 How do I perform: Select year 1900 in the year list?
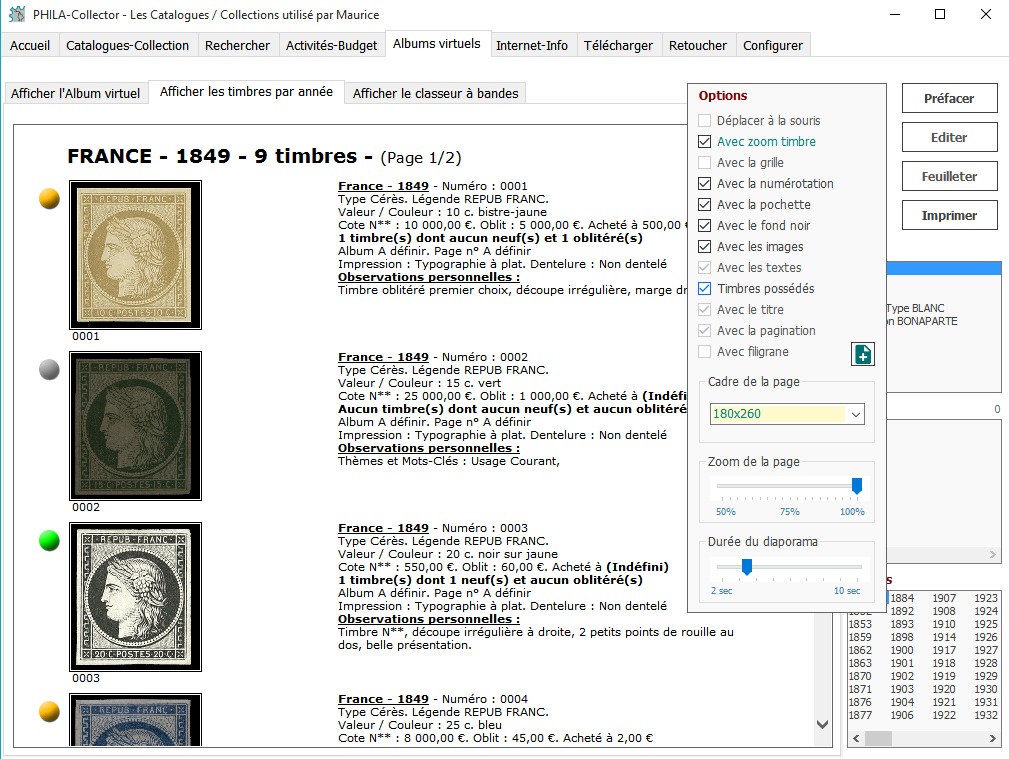tap(902, 650)
